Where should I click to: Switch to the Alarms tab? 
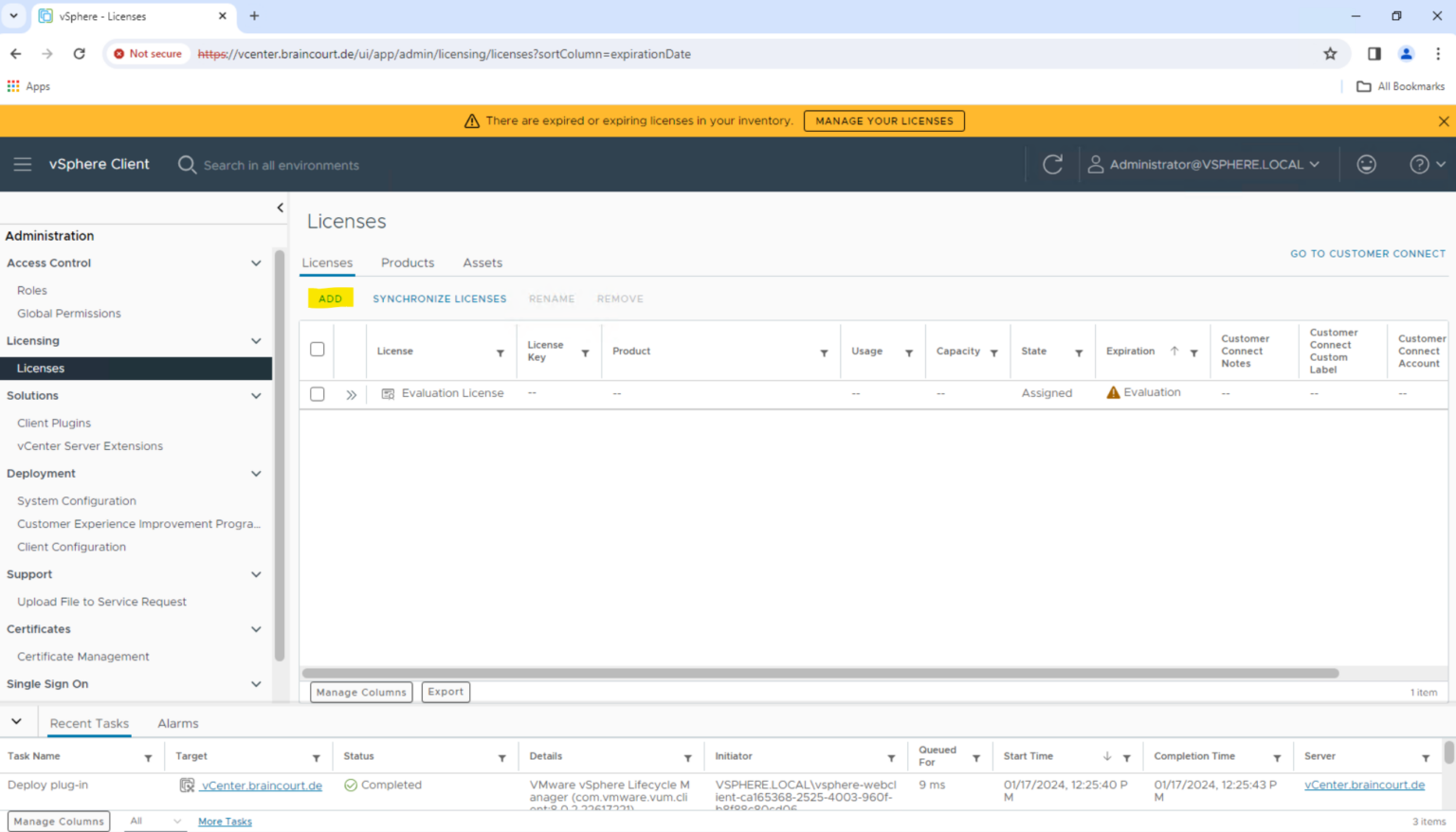(177, 722)
